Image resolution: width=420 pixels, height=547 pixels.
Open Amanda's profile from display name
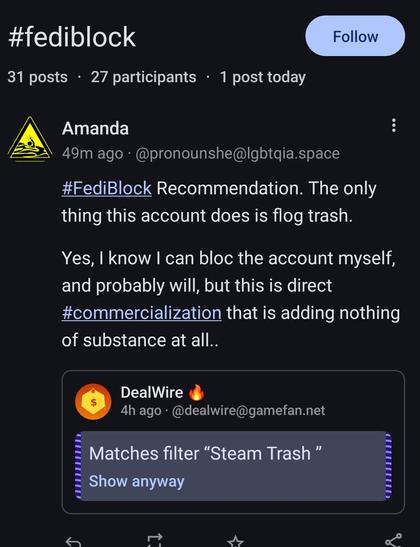coord(95,128)
